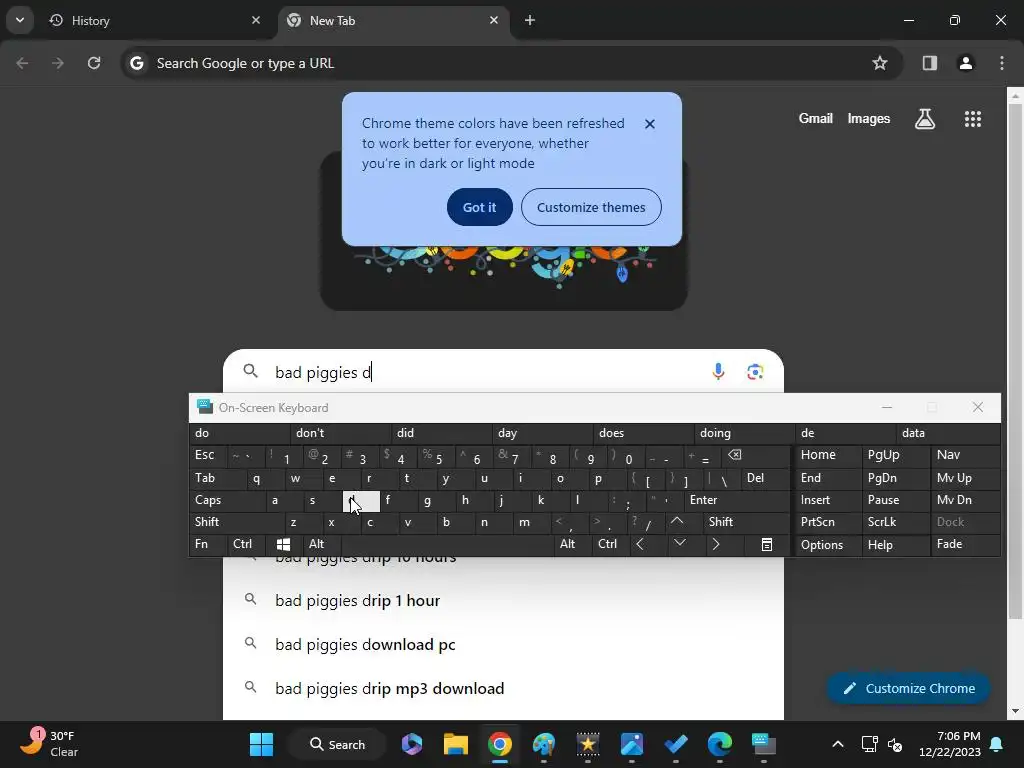Close the History tab
The height and width of the screenshot is (768, 1024).
(256, 20)
